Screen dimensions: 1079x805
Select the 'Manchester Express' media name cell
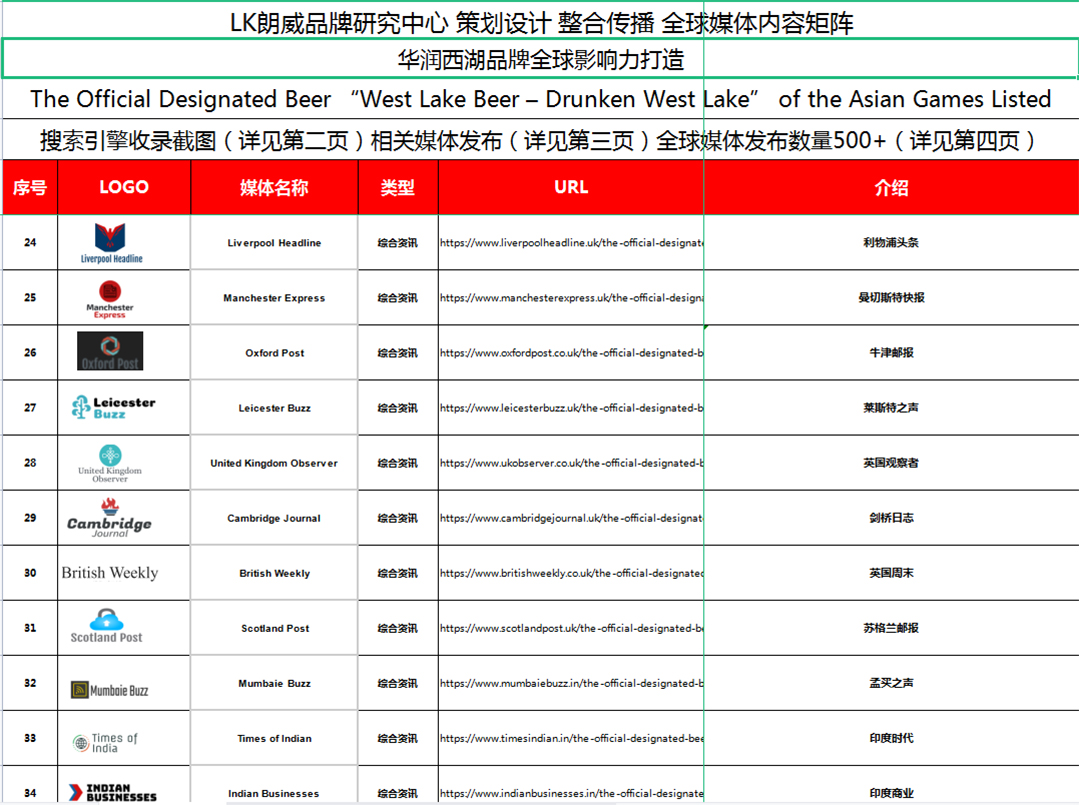point(274,298)
